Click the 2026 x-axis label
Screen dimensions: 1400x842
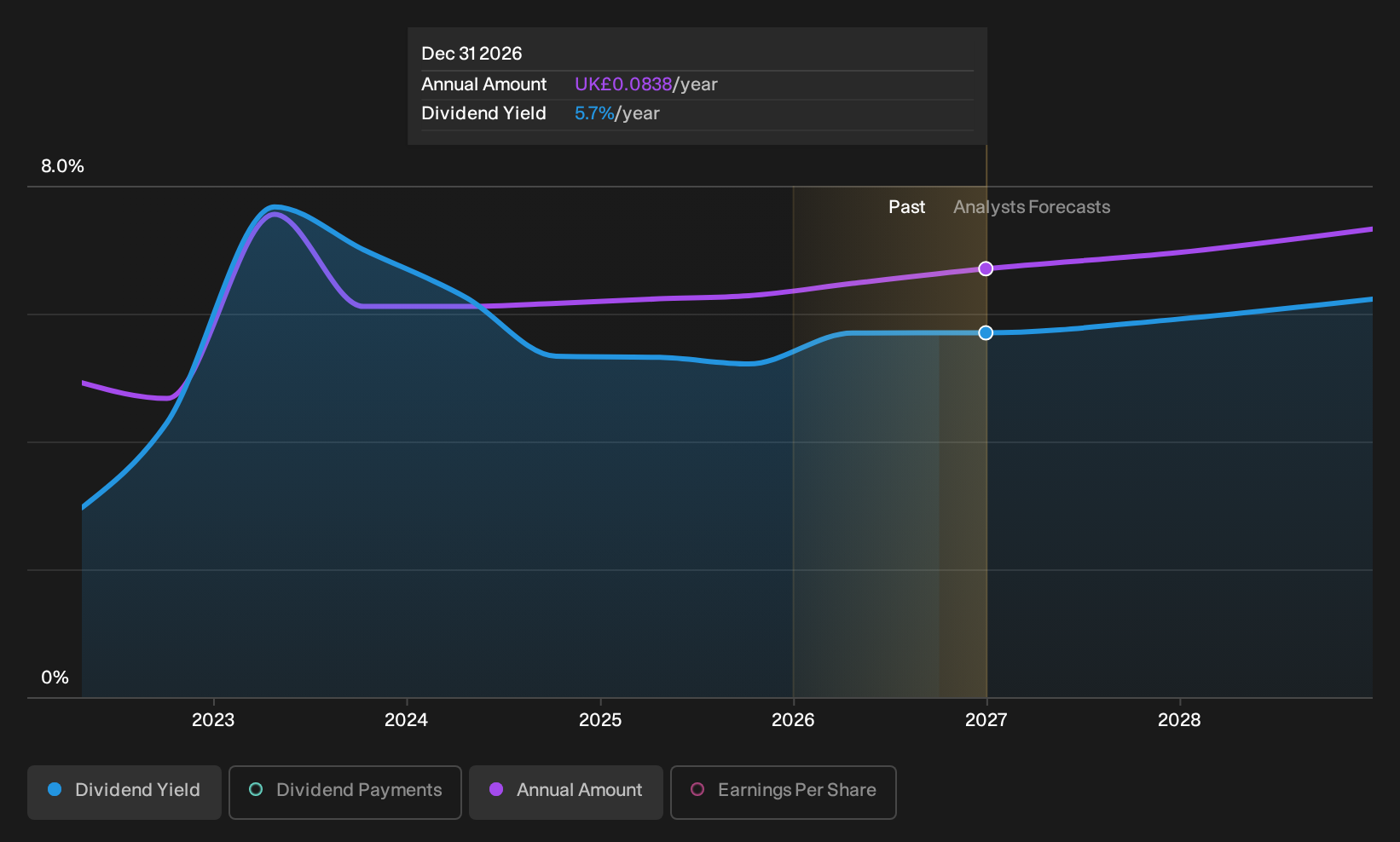[x=793, y=720]
